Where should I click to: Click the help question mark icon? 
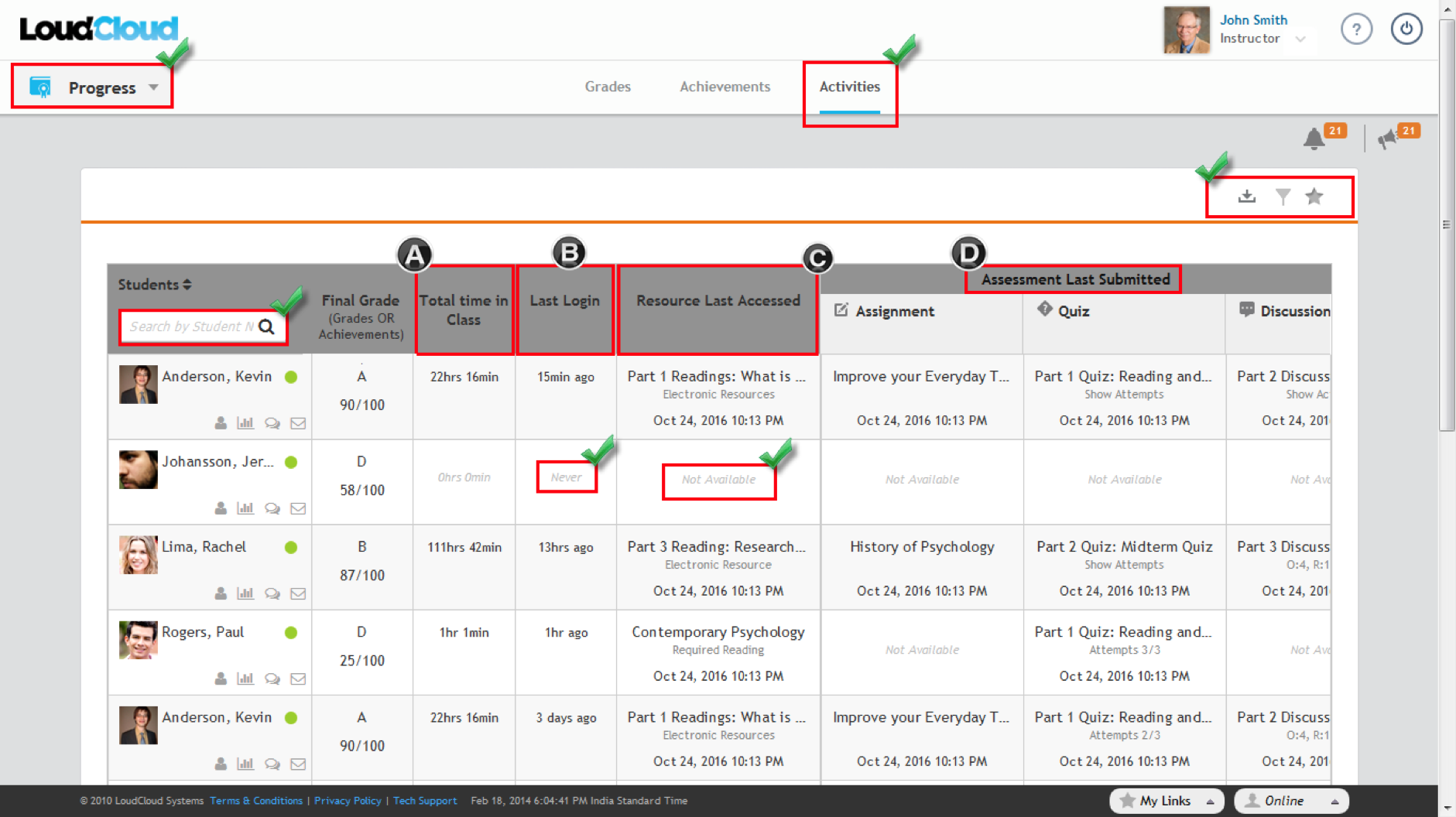(x=1356, y=29)
